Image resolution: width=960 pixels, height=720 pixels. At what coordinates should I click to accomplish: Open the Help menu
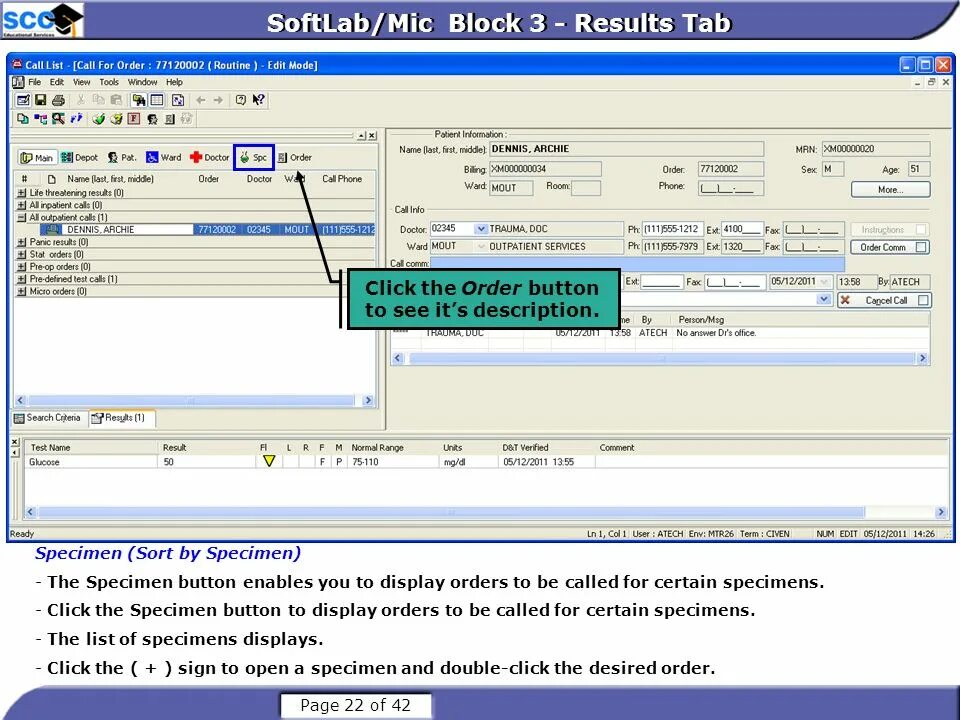click(174, 82)
